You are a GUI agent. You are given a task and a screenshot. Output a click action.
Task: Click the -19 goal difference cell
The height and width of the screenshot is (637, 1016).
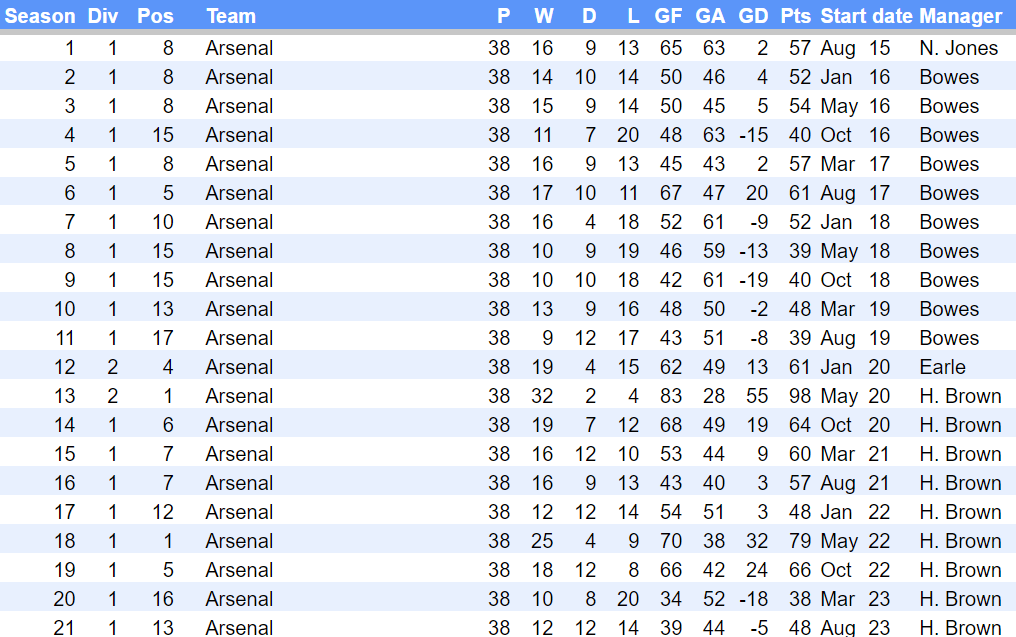click(754, 280)
